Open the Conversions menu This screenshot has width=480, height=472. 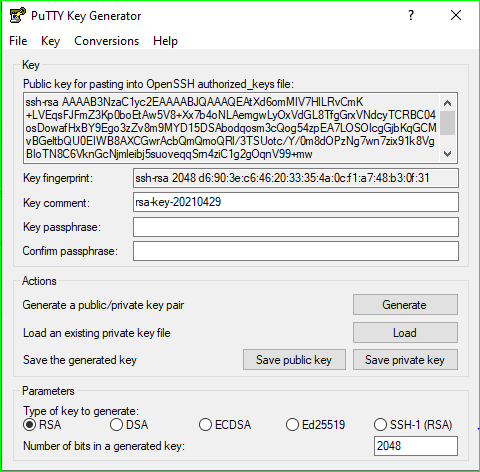(x=106, y=41)
